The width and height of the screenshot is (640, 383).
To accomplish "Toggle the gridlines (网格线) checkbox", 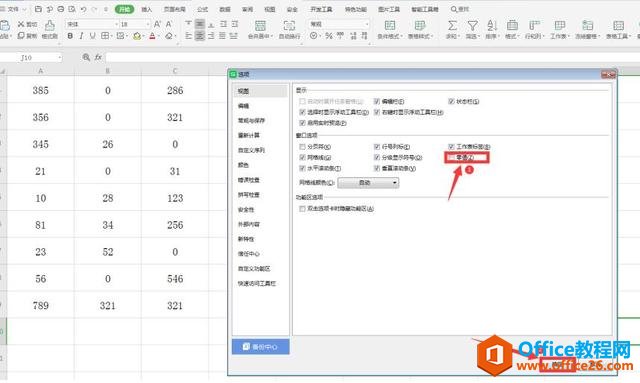I will [x=302, y=157].
